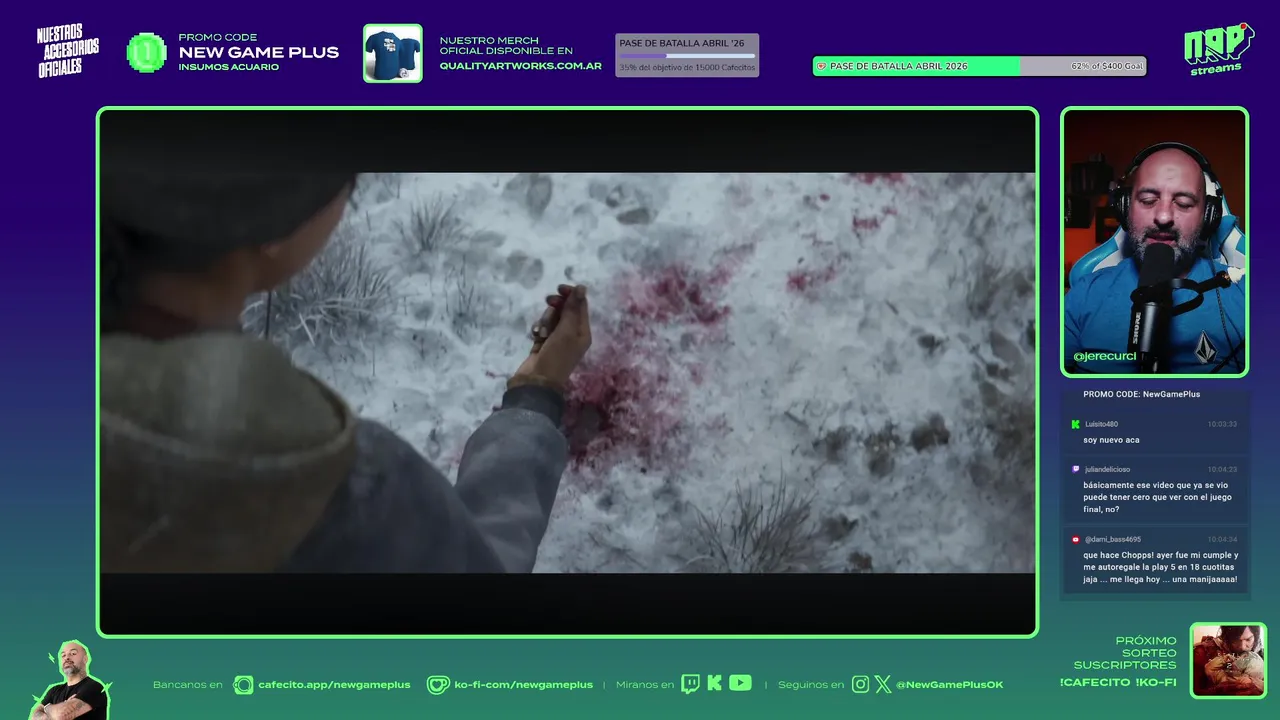This screenshot has height=720, width=1280.
Task: Visit qualityartworks.com.ar link
Action: coord(521,65)
